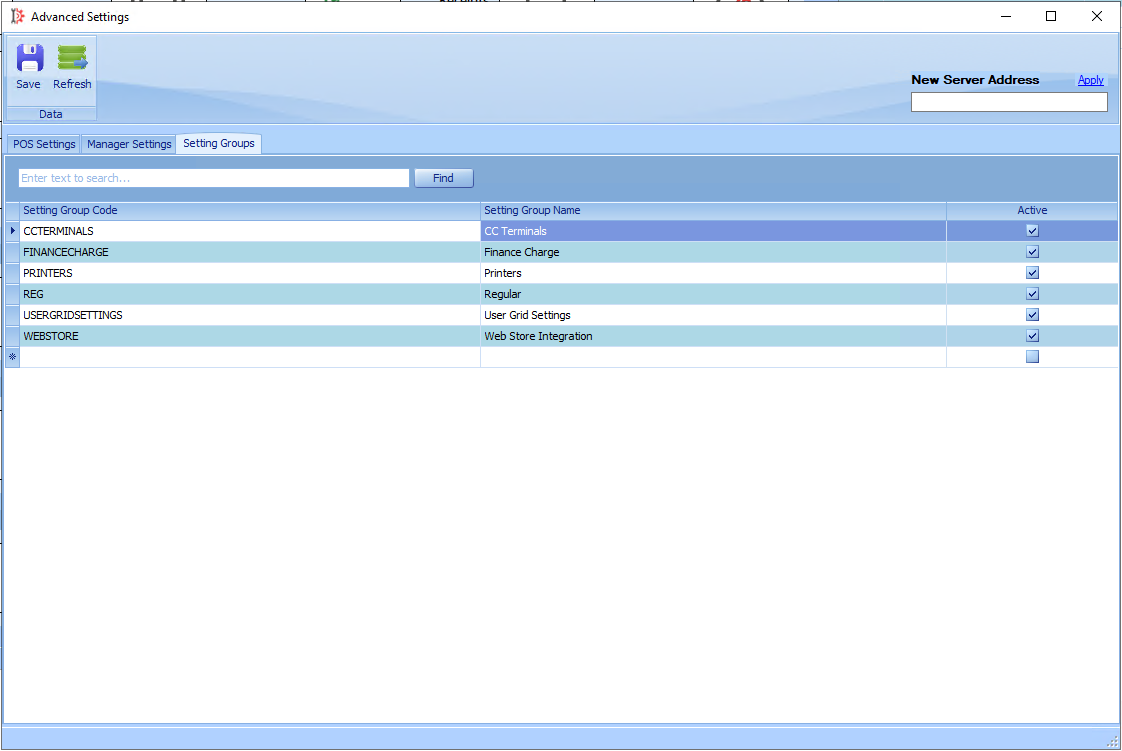This screenshot has height=751, width=1122.
Task: Select the new-row asterisk indicator
Action: coord(12,357)
